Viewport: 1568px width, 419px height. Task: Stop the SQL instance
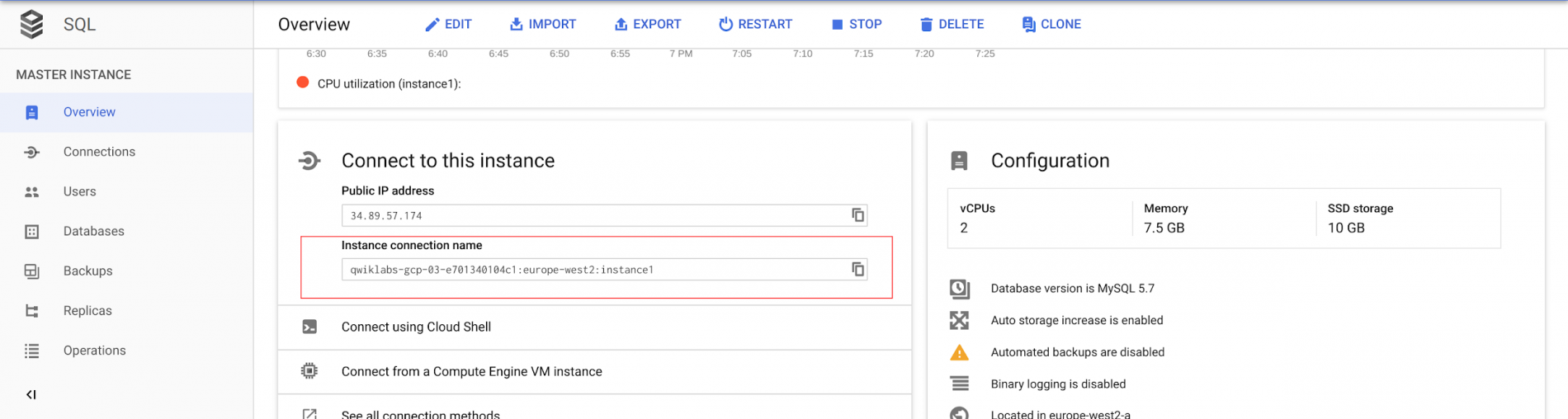(857, 24)
